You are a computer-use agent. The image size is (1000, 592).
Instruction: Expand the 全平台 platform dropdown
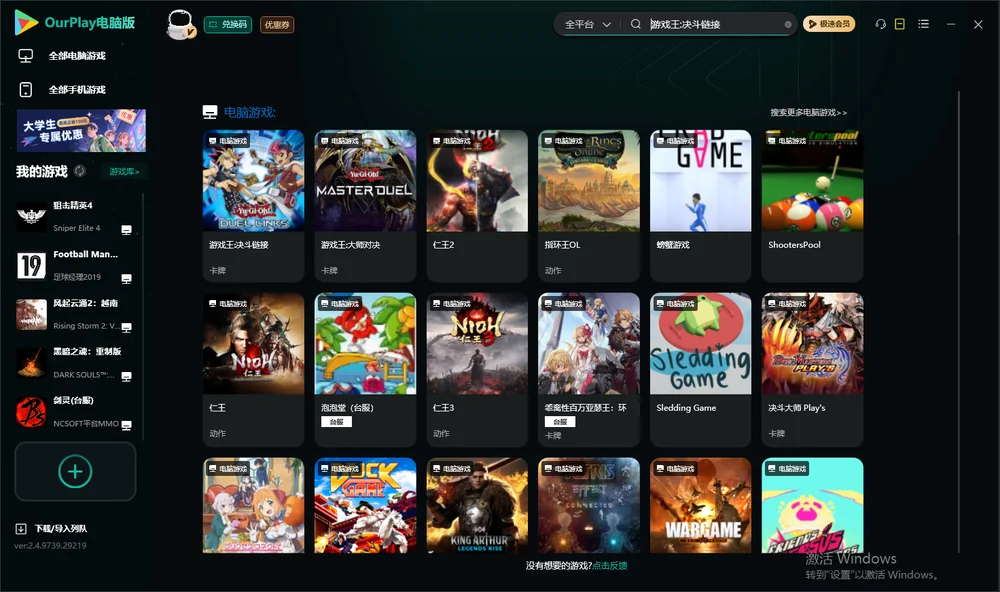pyautogui.click(x=587, y=24)
